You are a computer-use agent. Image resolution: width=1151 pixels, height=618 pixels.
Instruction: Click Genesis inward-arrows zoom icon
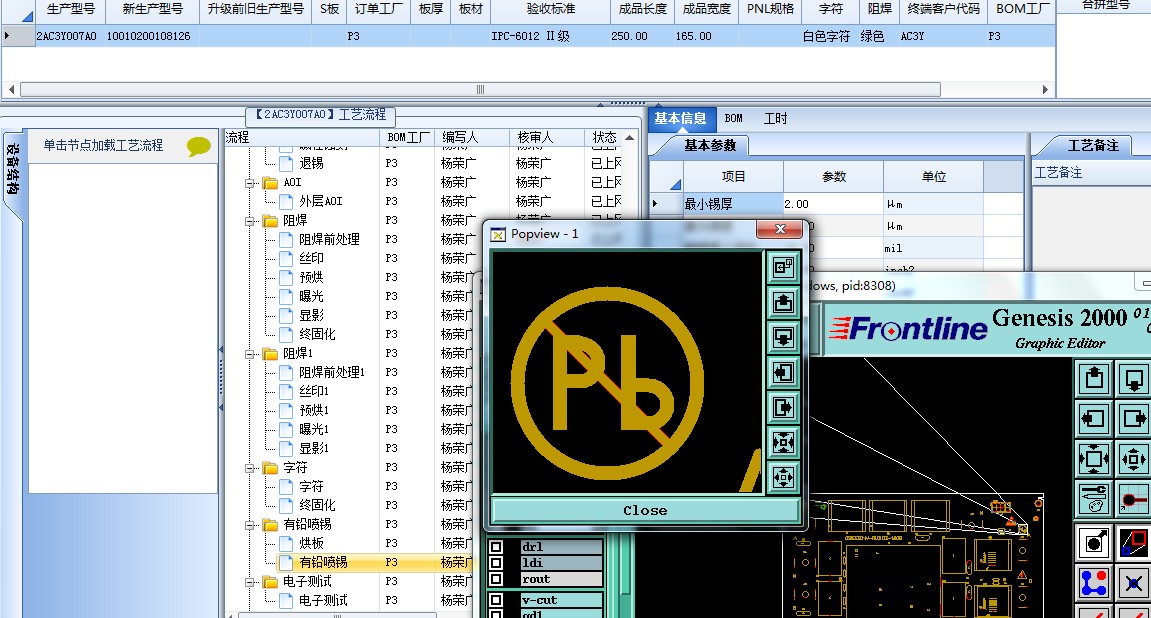pyautogui.click(x=1094, y=459)
